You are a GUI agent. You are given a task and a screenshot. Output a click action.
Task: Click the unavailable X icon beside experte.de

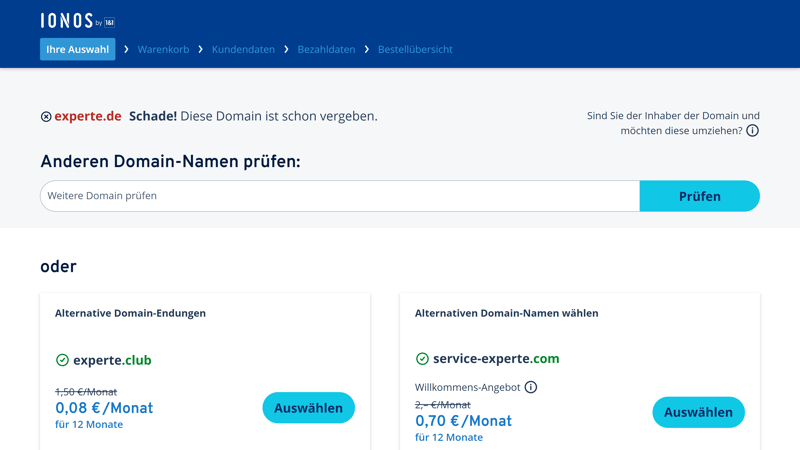[x=46, y=117]
